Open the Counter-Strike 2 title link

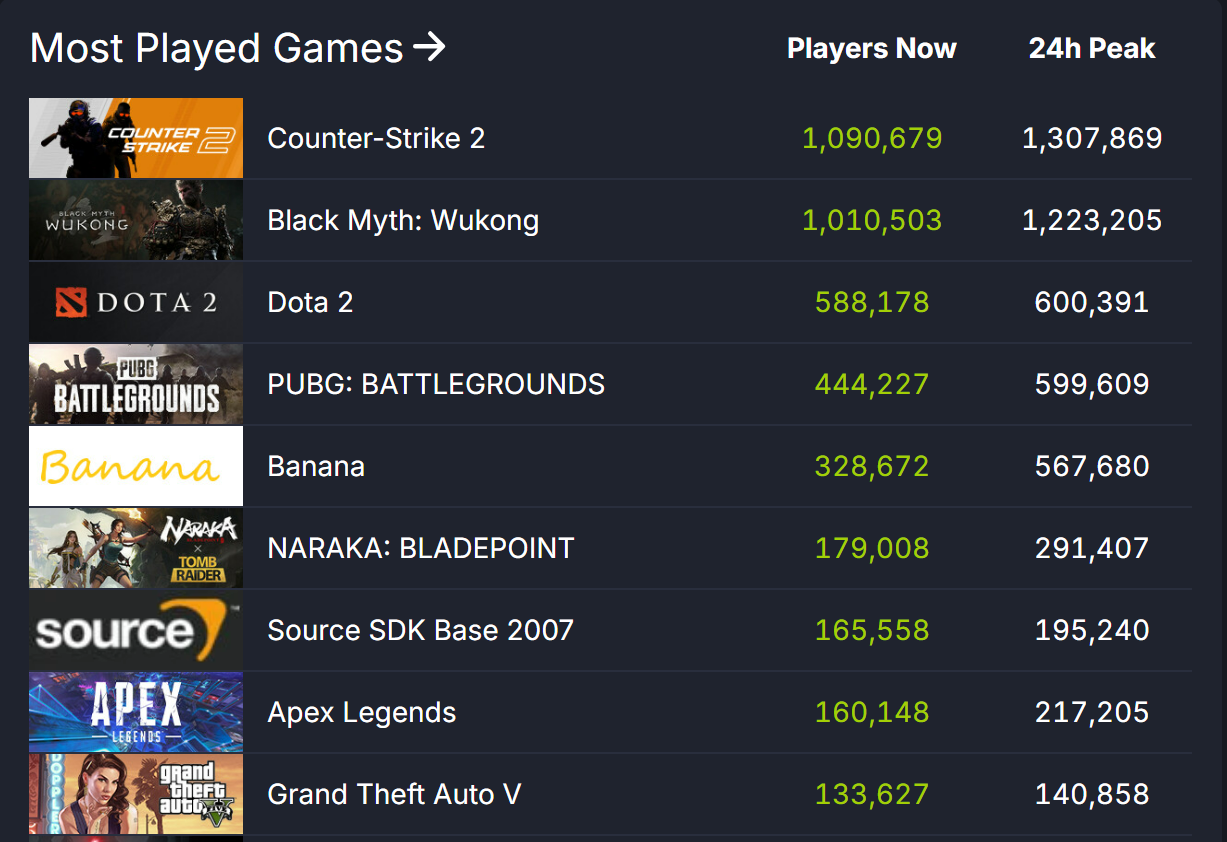[376, 138]
